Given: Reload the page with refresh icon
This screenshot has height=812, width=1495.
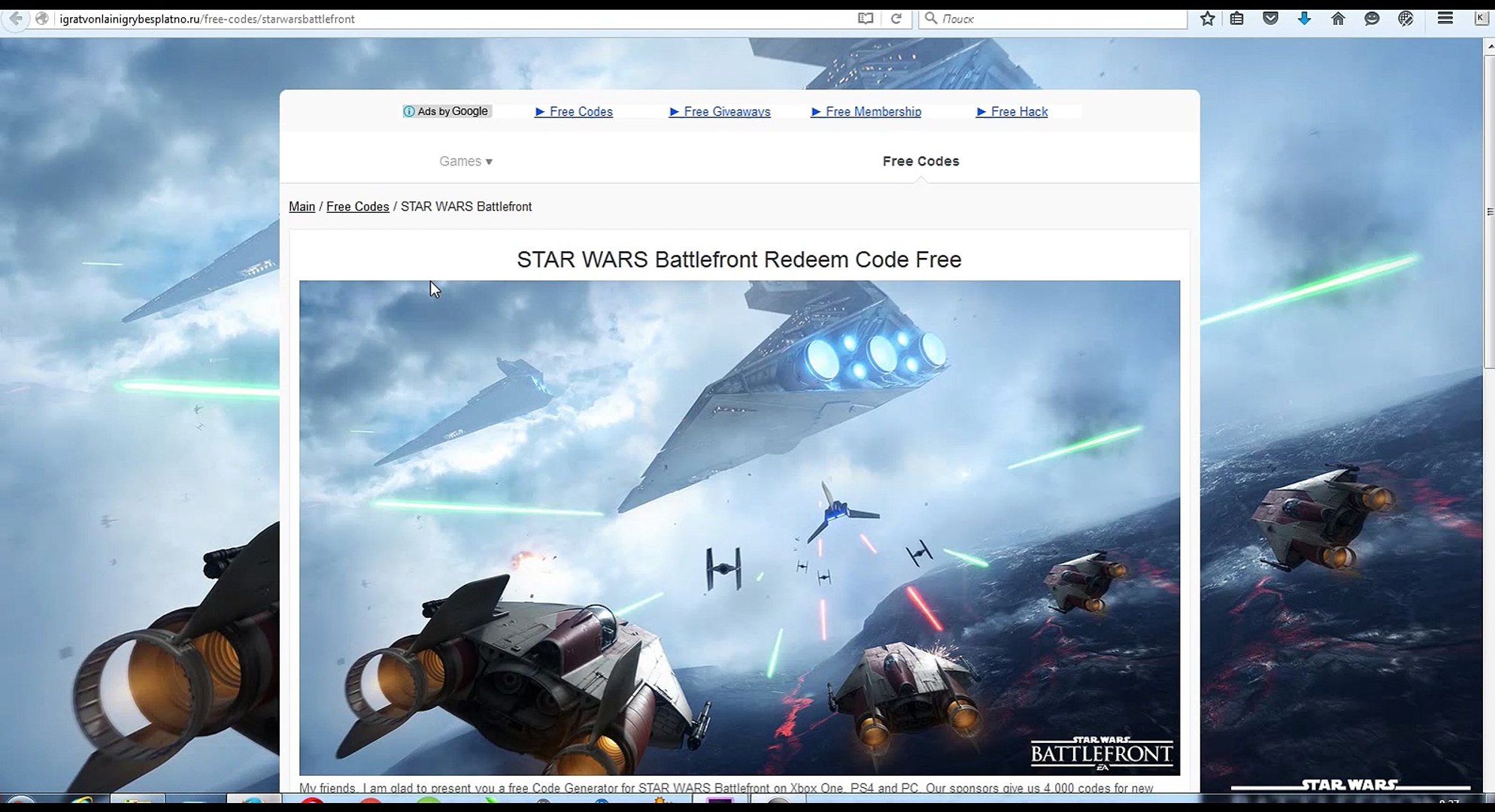Looking at the screenshot, I should click(896, 19).
